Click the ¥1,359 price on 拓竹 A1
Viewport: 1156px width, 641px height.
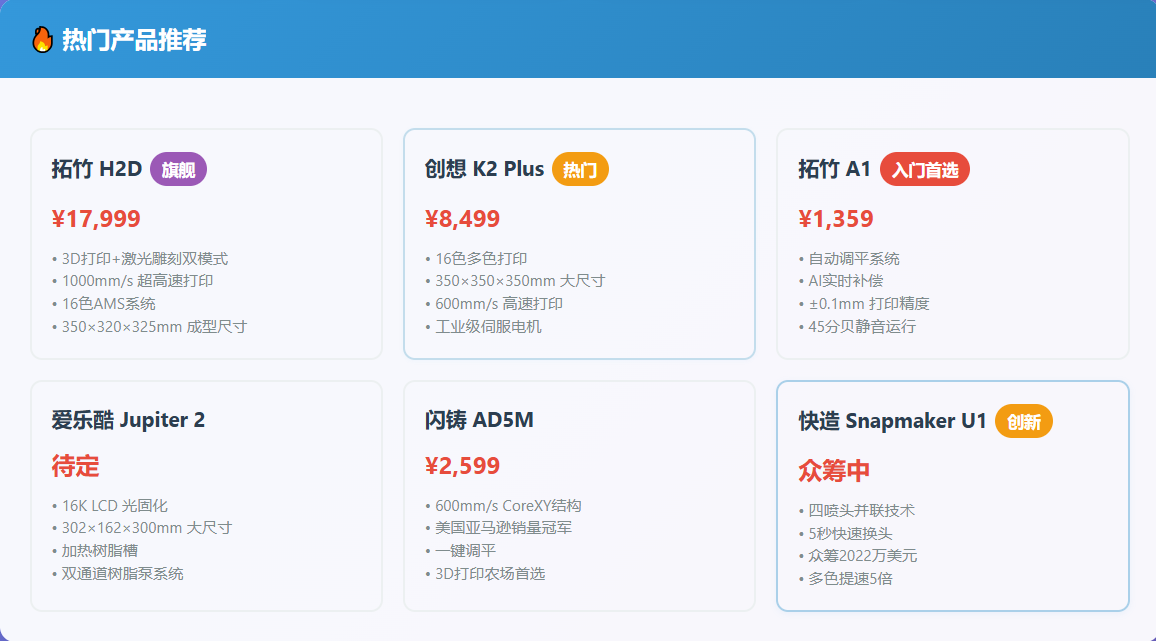point(834,218)
